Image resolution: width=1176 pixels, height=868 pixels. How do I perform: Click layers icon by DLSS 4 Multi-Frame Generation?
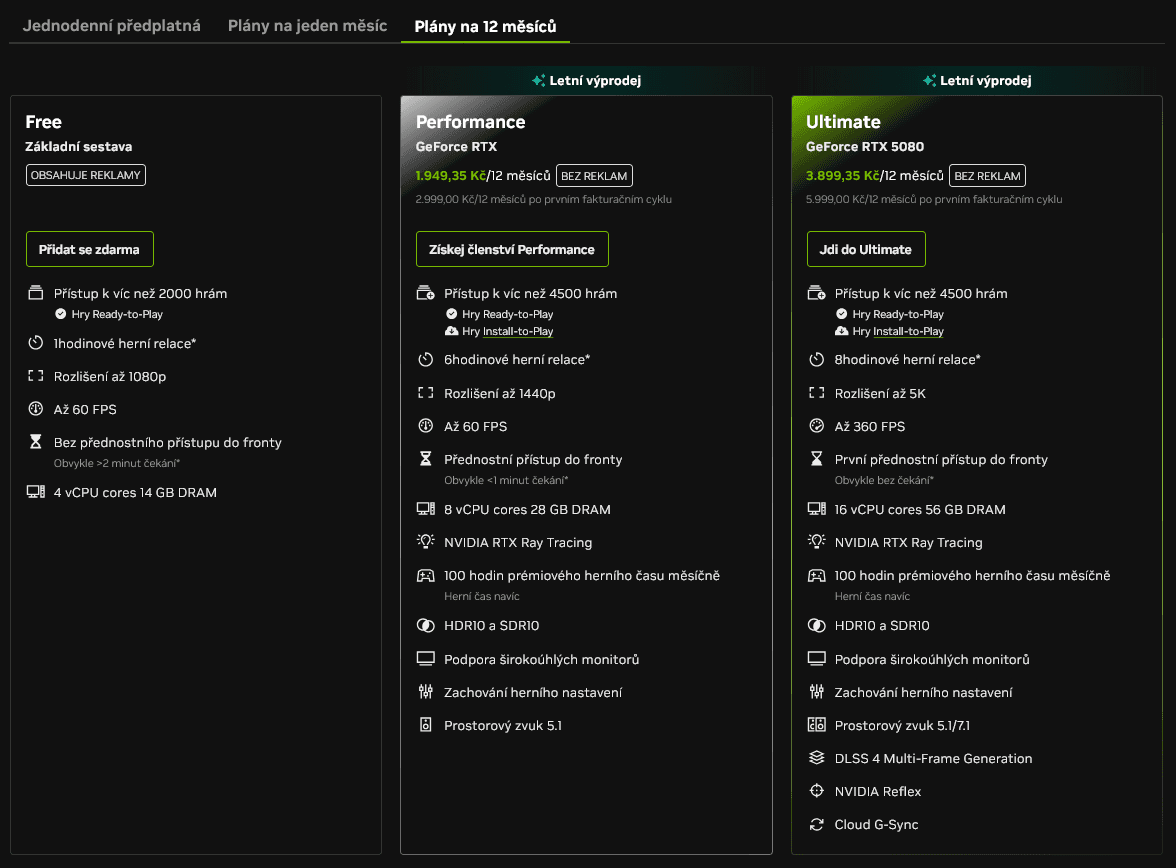[816, 758]
